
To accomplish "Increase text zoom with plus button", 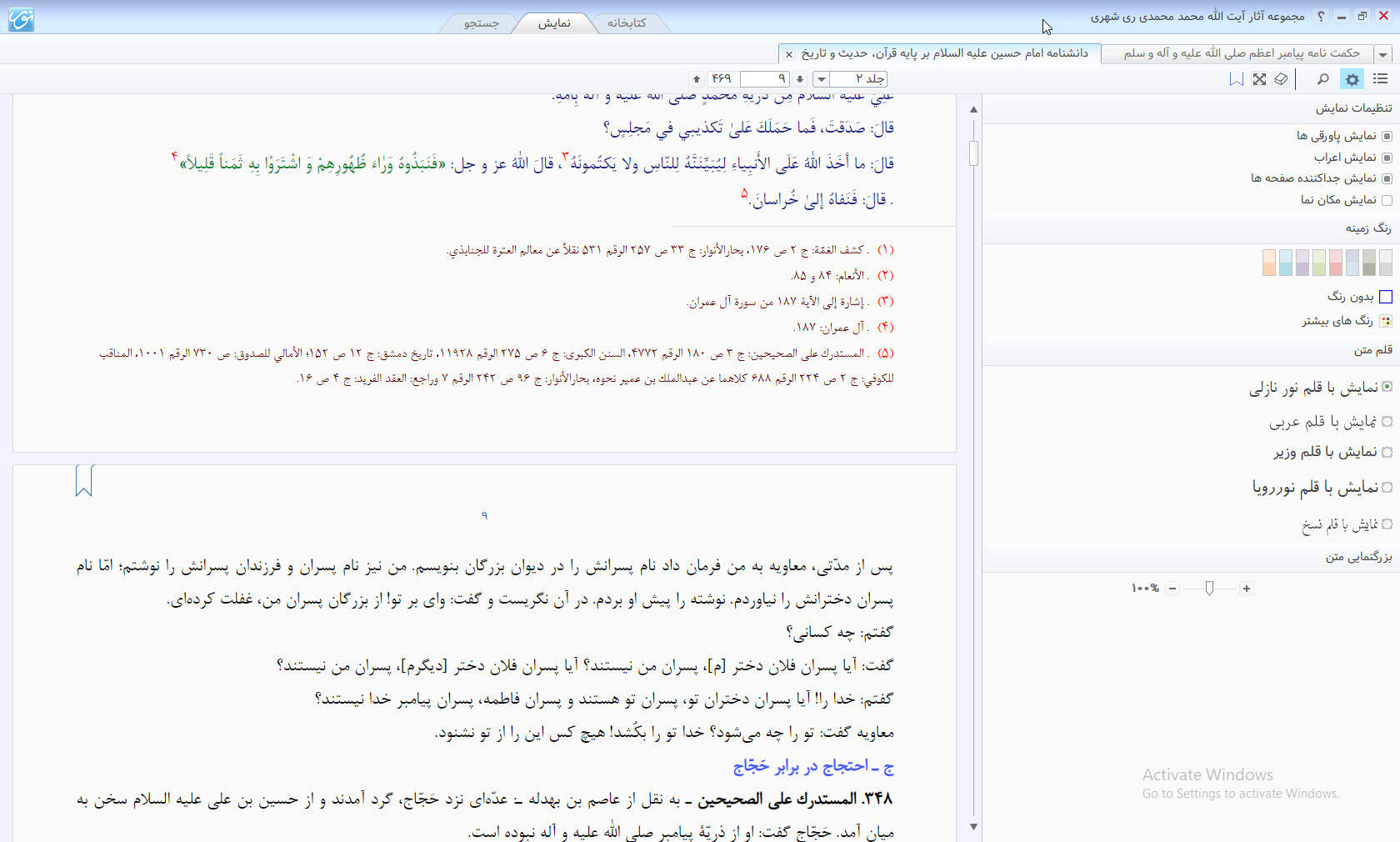I will coord(1247,589).
